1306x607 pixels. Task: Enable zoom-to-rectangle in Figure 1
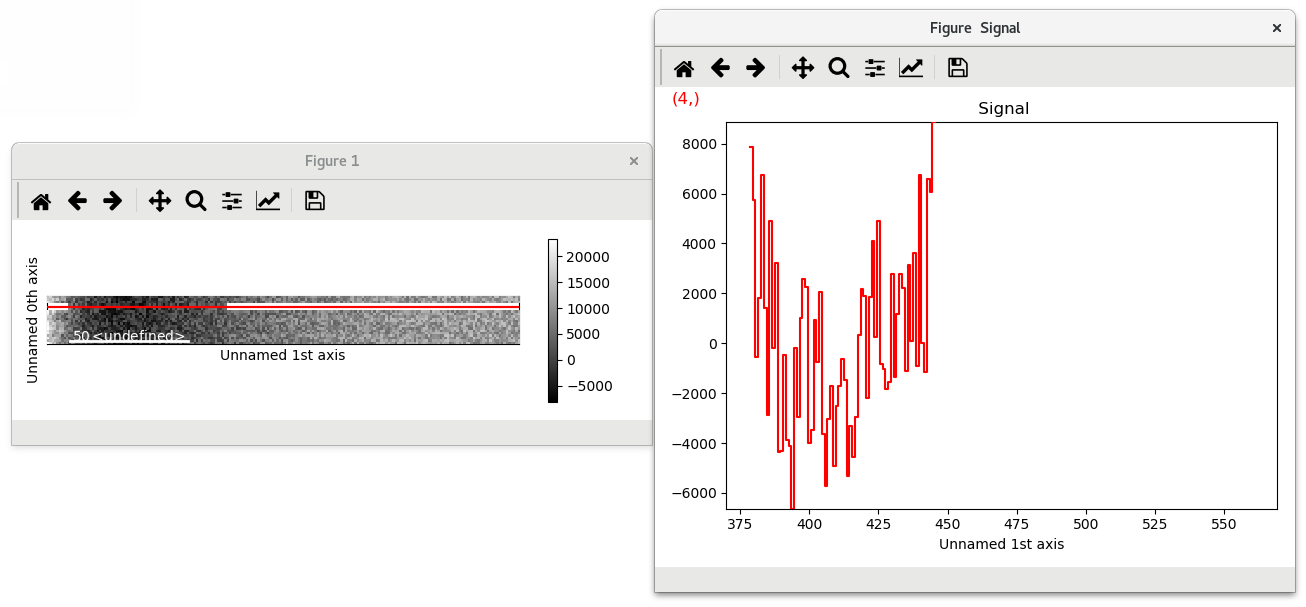coord(195,201)
